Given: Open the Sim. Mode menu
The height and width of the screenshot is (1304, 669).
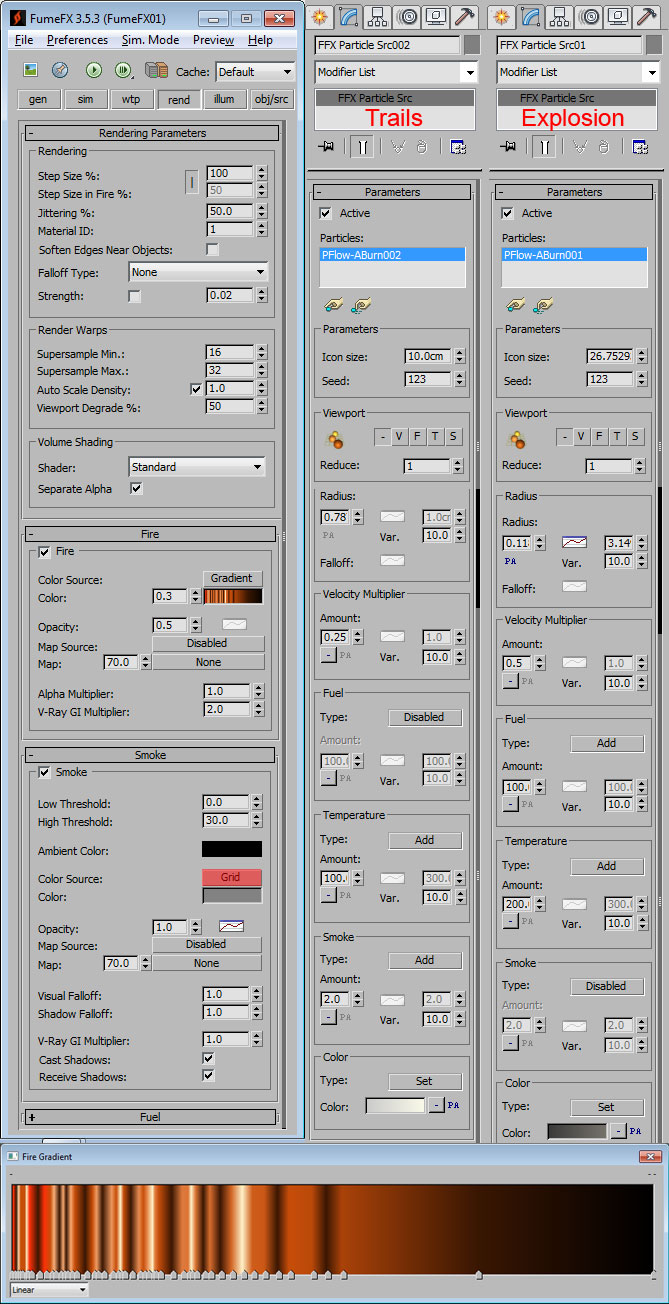Looking at the screenshot, I should point(150,40).
